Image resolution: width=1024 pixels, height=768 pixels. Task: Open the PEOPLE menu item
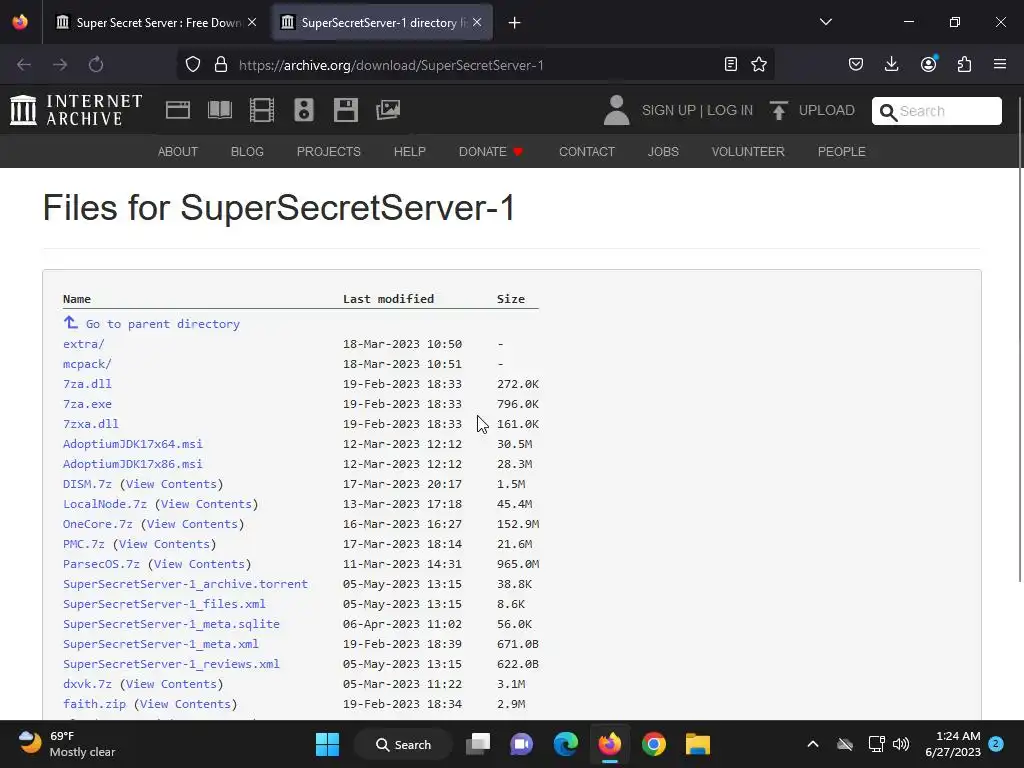(841, 152)
